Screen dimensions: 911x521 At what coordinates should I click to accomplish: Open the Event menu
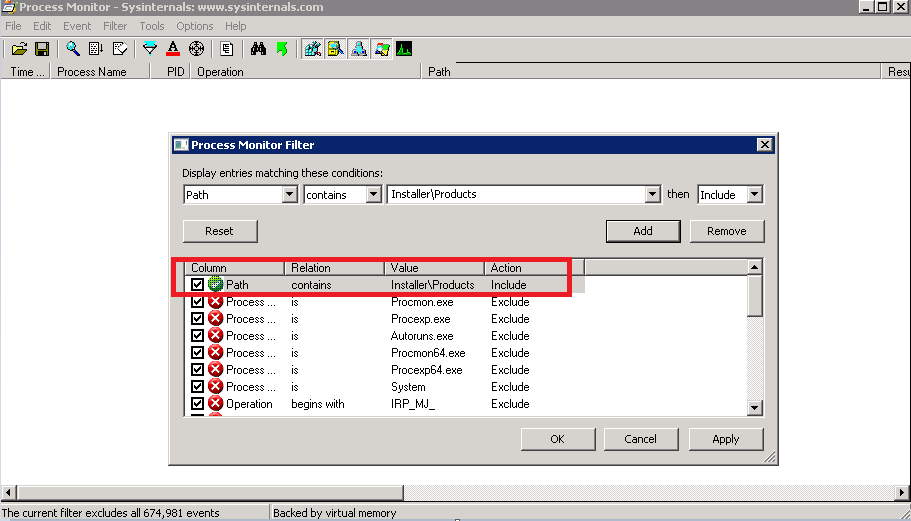click(x=77, y=26)
